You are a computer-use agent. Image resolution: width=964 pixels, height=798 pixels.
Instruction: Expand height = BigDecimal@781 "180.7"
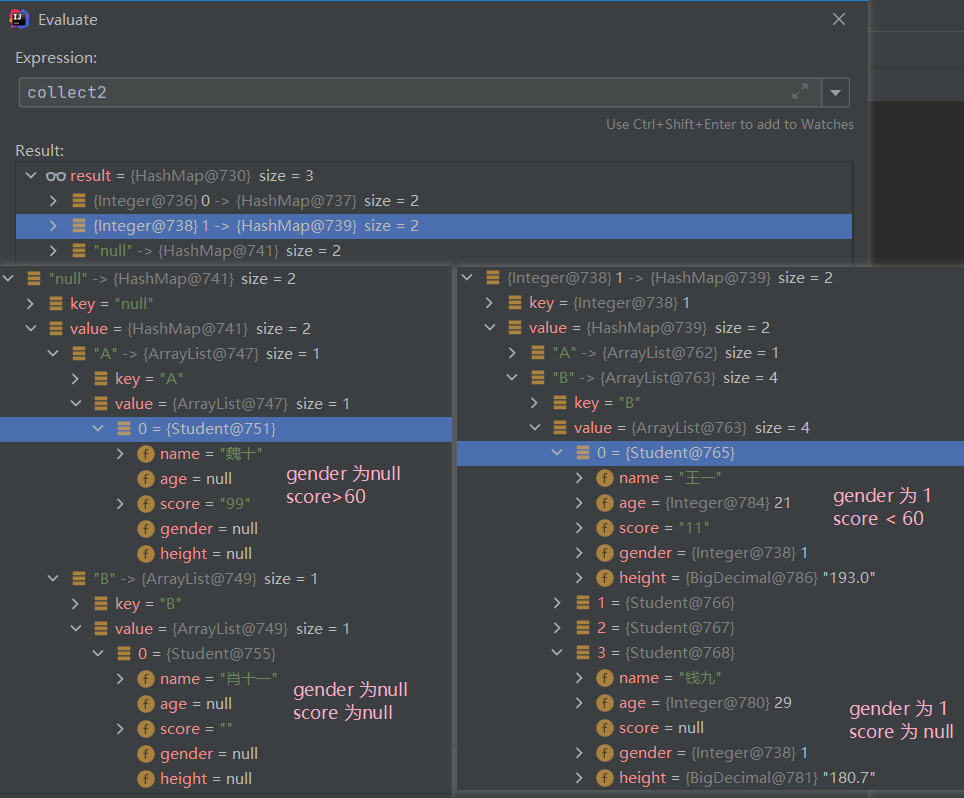(579, 778)
